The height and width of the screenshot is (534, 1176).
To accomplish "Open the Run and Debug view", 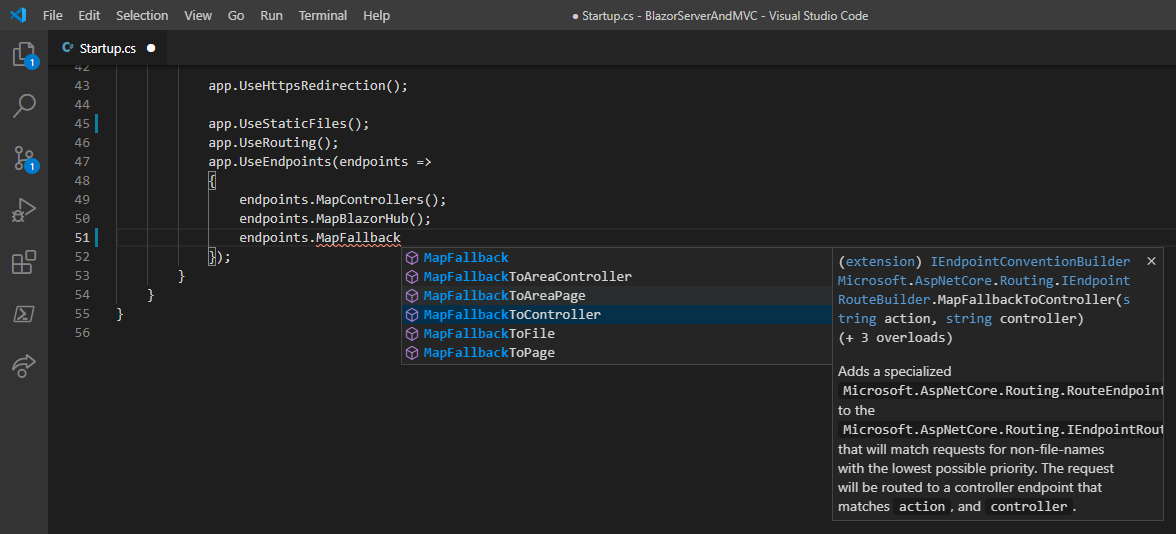I will coord(24,211).
